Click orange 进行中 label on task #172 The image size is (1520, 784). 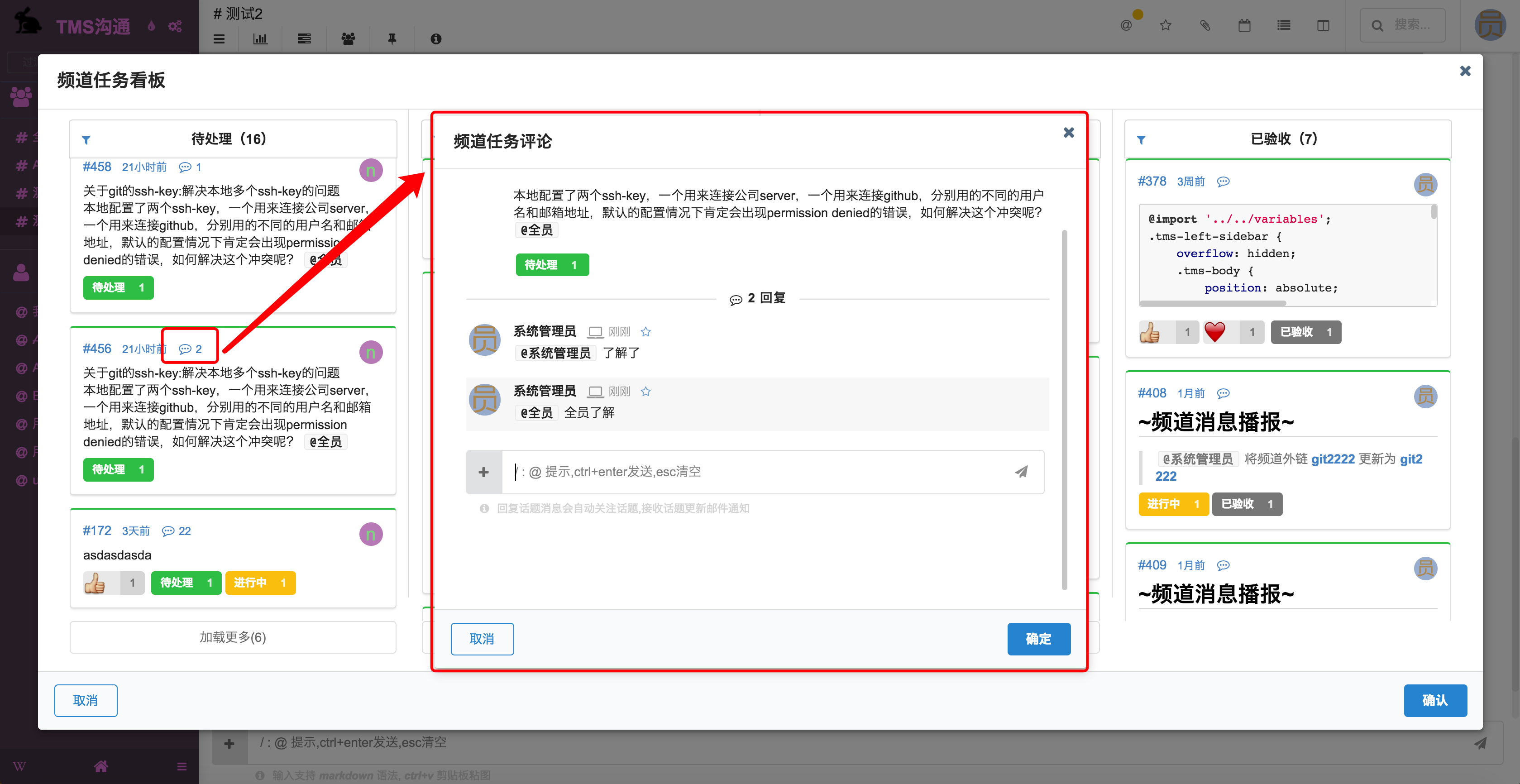(x=260, y=583)
